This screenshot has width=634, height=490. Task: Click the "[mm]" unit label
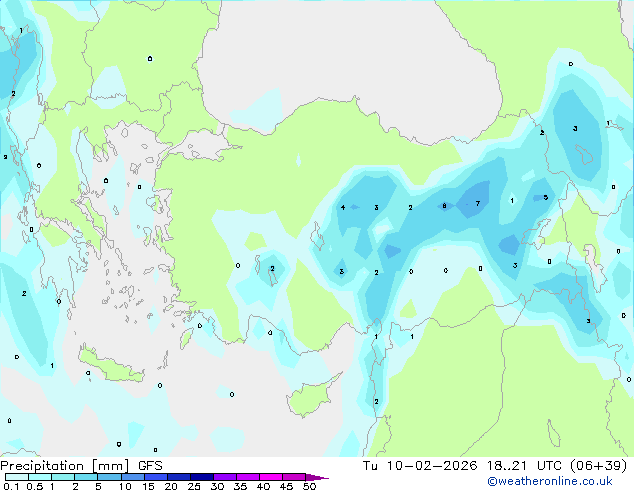tap(110, 466)
